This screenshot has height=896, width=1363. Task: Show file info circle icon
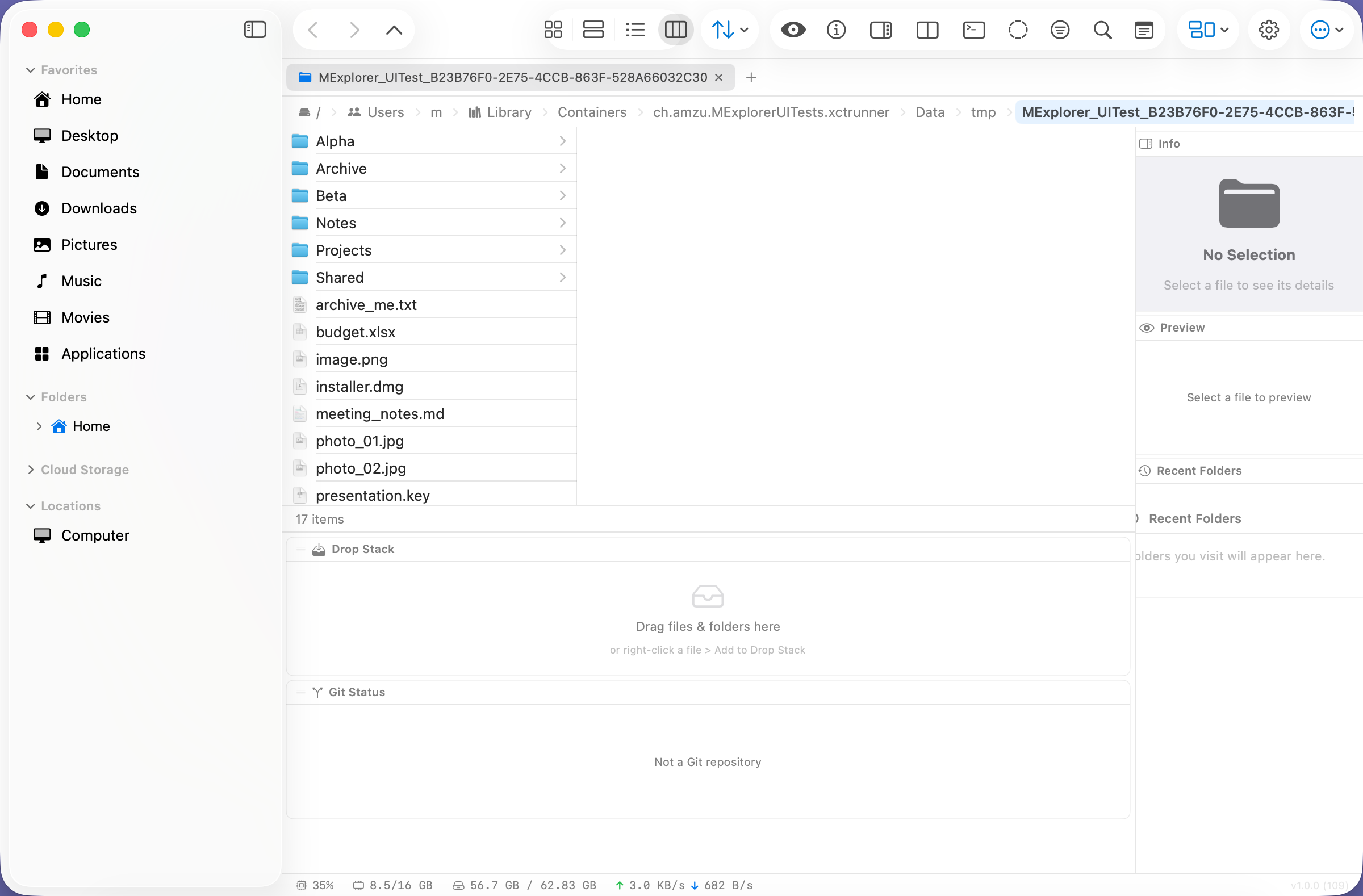tap(836, 30)
